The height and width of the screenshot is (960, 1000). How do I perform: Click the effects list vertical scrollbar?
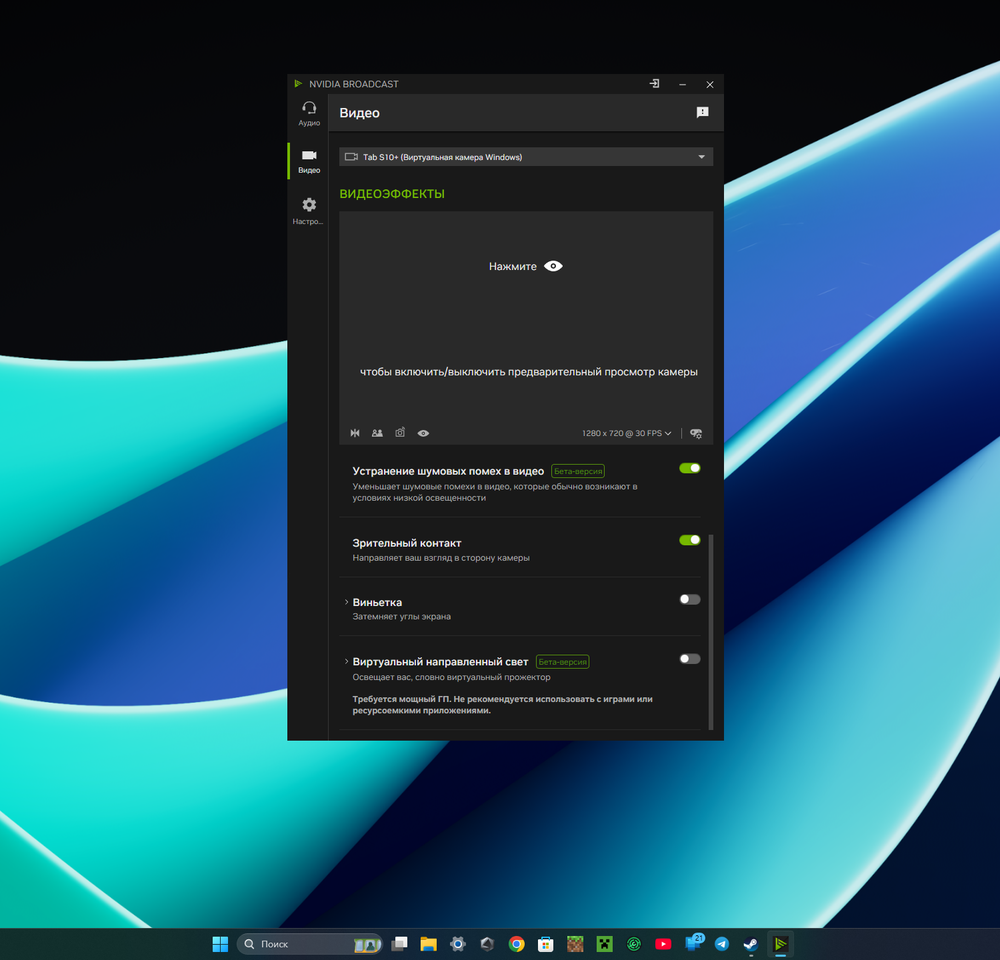tap(711, 630)
